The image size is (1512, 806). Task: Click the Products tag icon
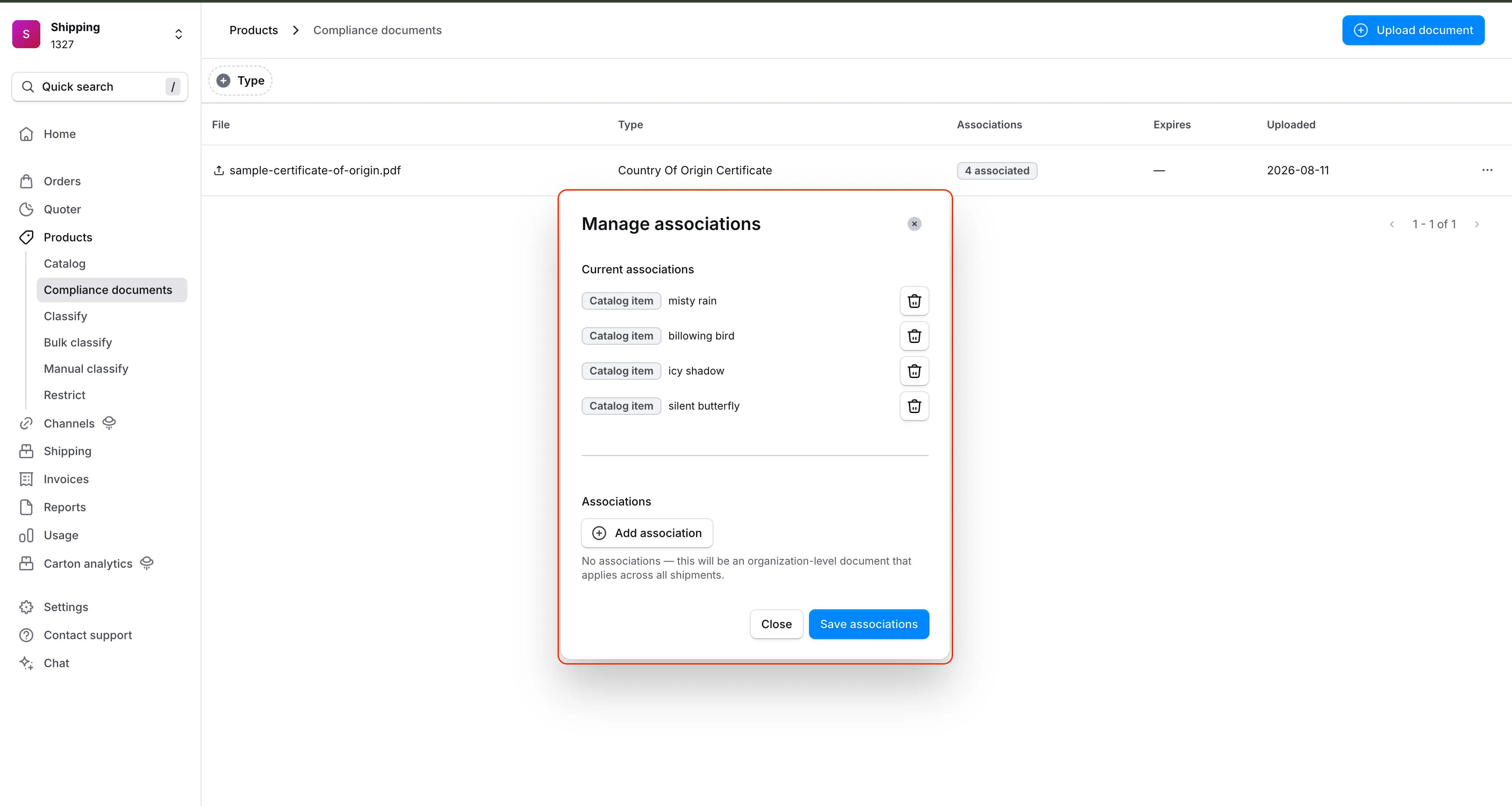point(26,237)
